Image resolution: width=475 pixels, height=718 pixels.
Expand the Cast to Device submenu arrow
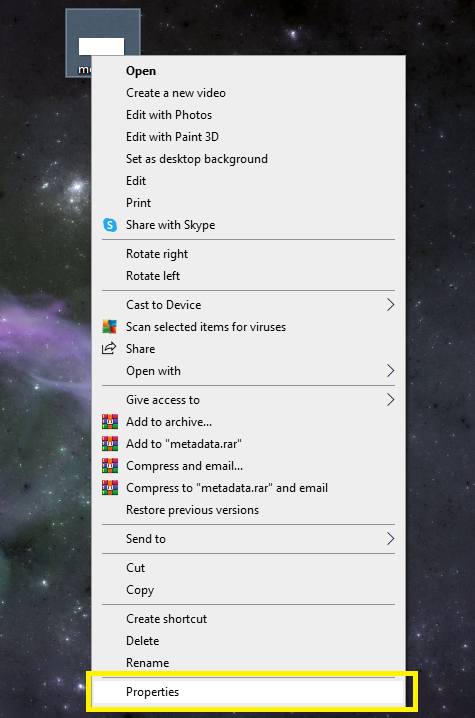click(x=390, y=305)
